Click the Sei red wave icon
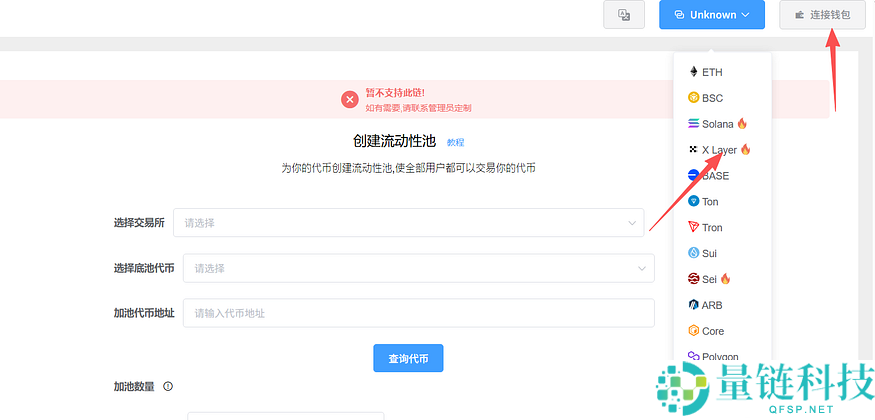The height and width of the screenshot is (420, 875). tap(694, 278)
